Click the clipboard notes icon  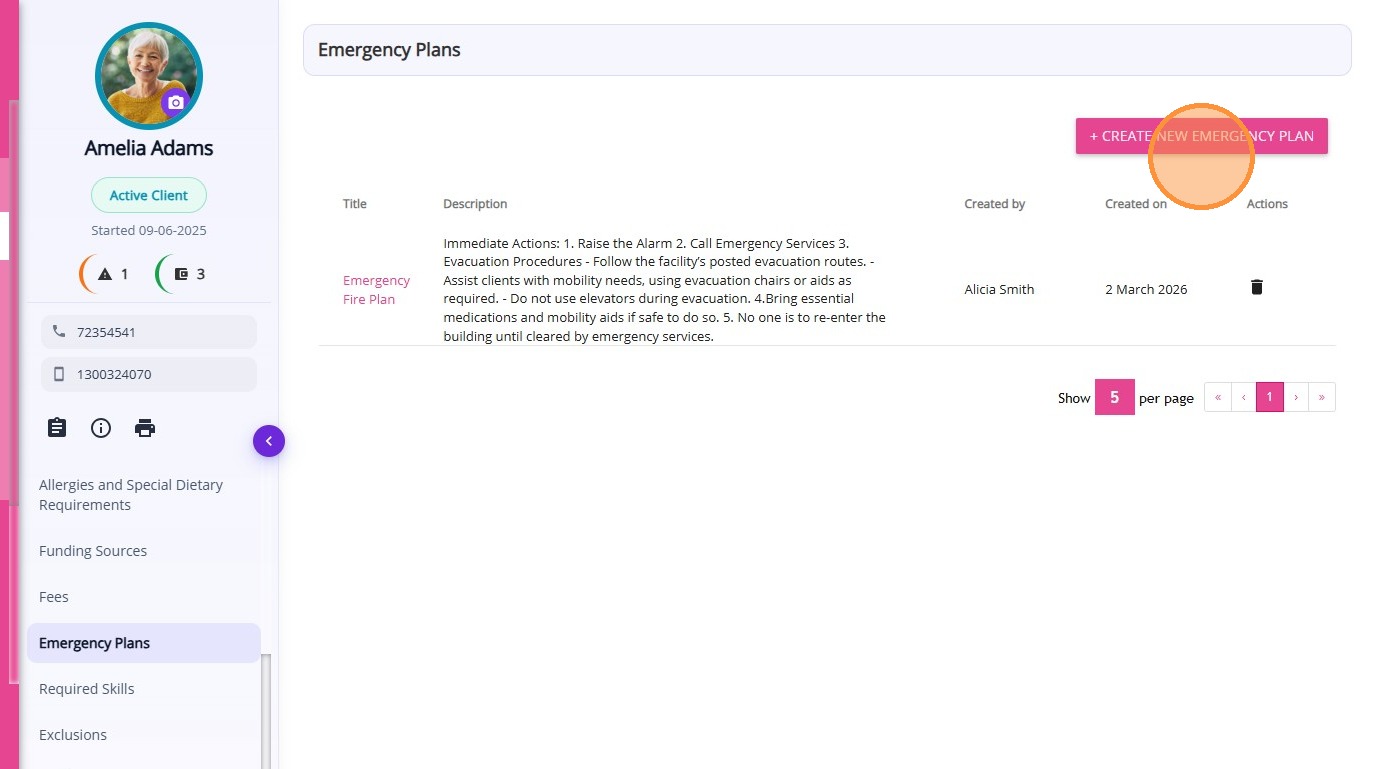(57, 428)
